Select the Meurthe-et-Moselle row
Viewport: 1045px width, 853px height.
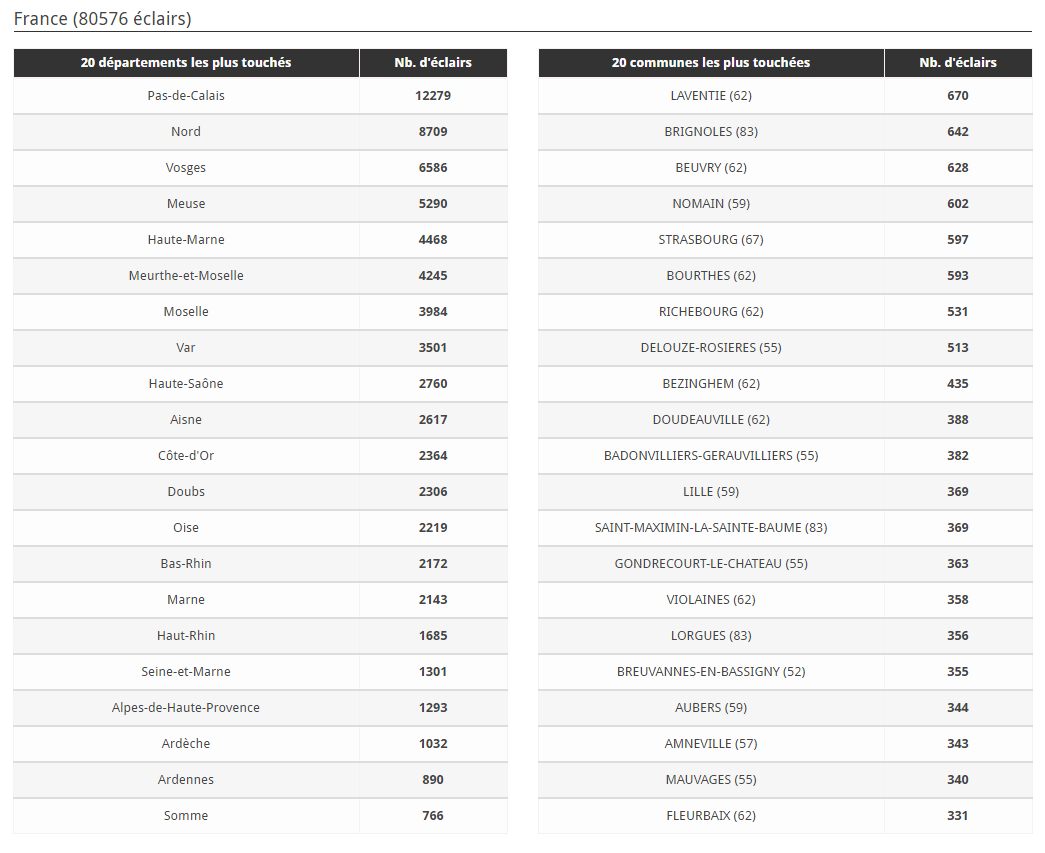[260, 275]
